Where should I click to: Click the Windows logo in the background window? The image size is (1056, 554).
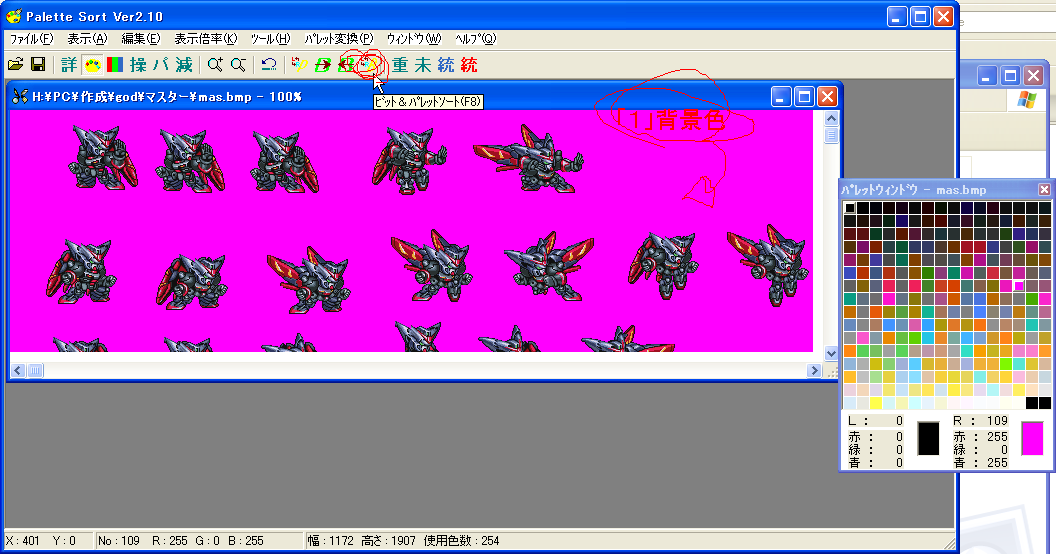coord(1027,100)
